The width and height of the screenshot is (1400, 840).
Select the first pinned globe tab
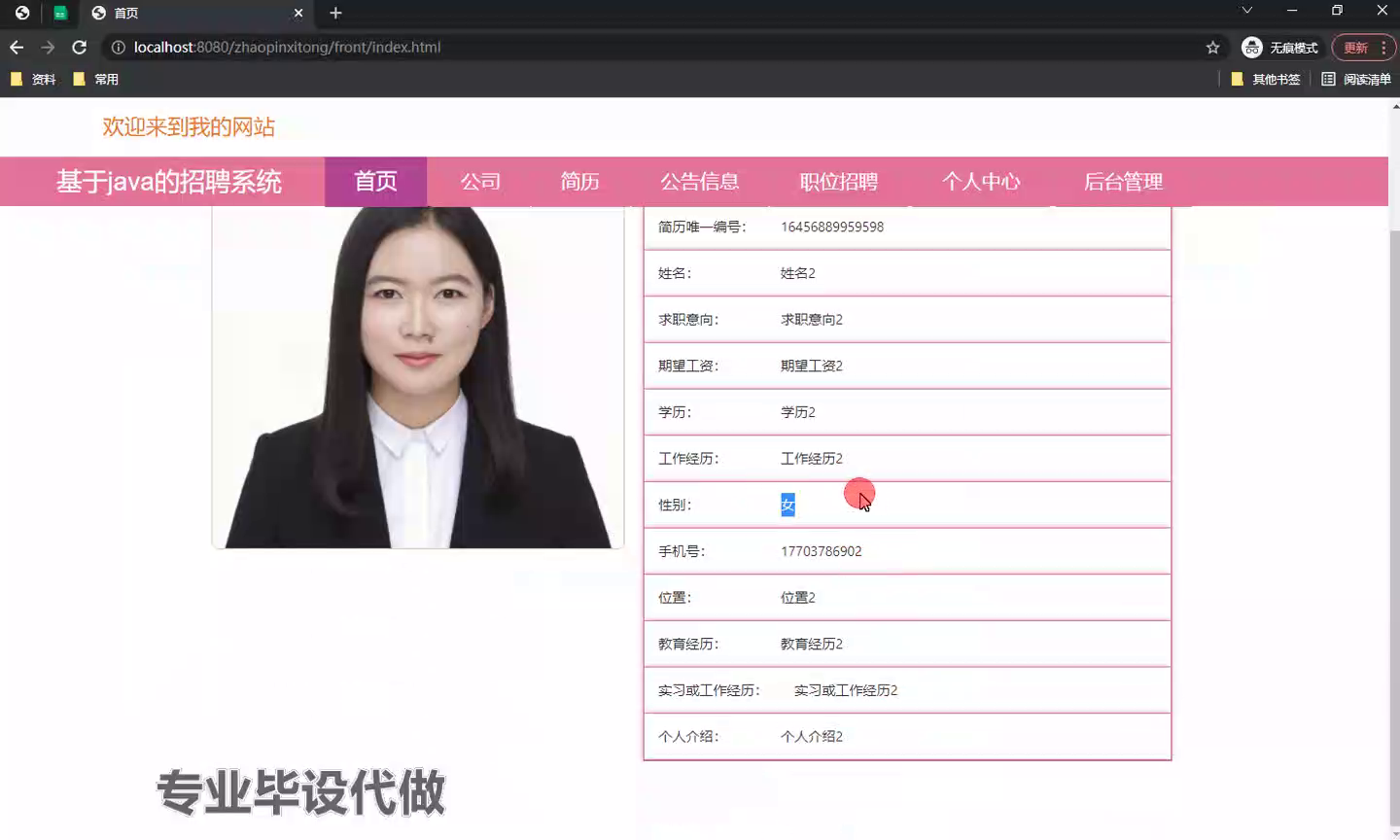point(21,13)
